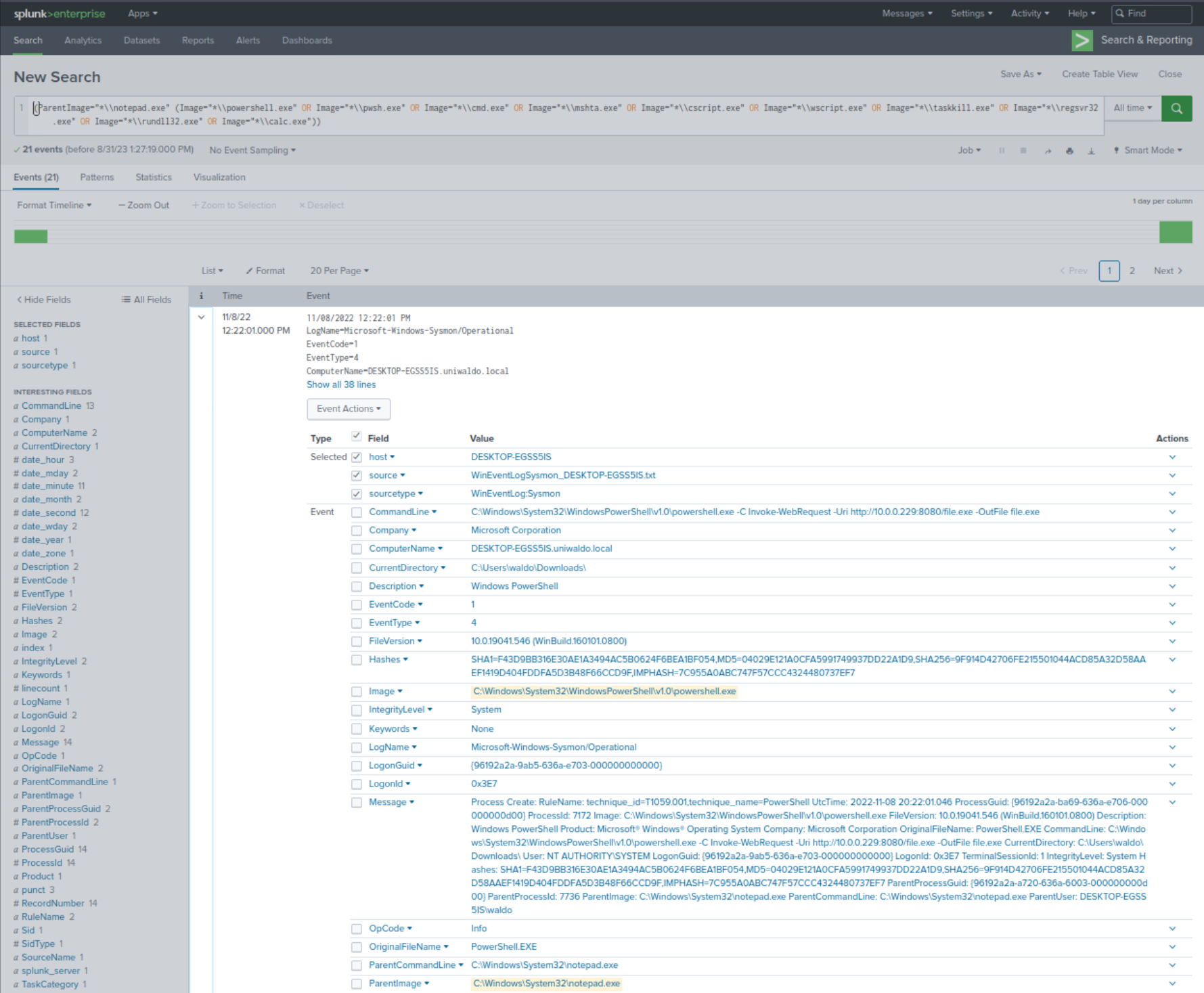This screenshot has height=993, width=1204.
Task: Run search with the green magnifier button
Action: (1176, 108)
